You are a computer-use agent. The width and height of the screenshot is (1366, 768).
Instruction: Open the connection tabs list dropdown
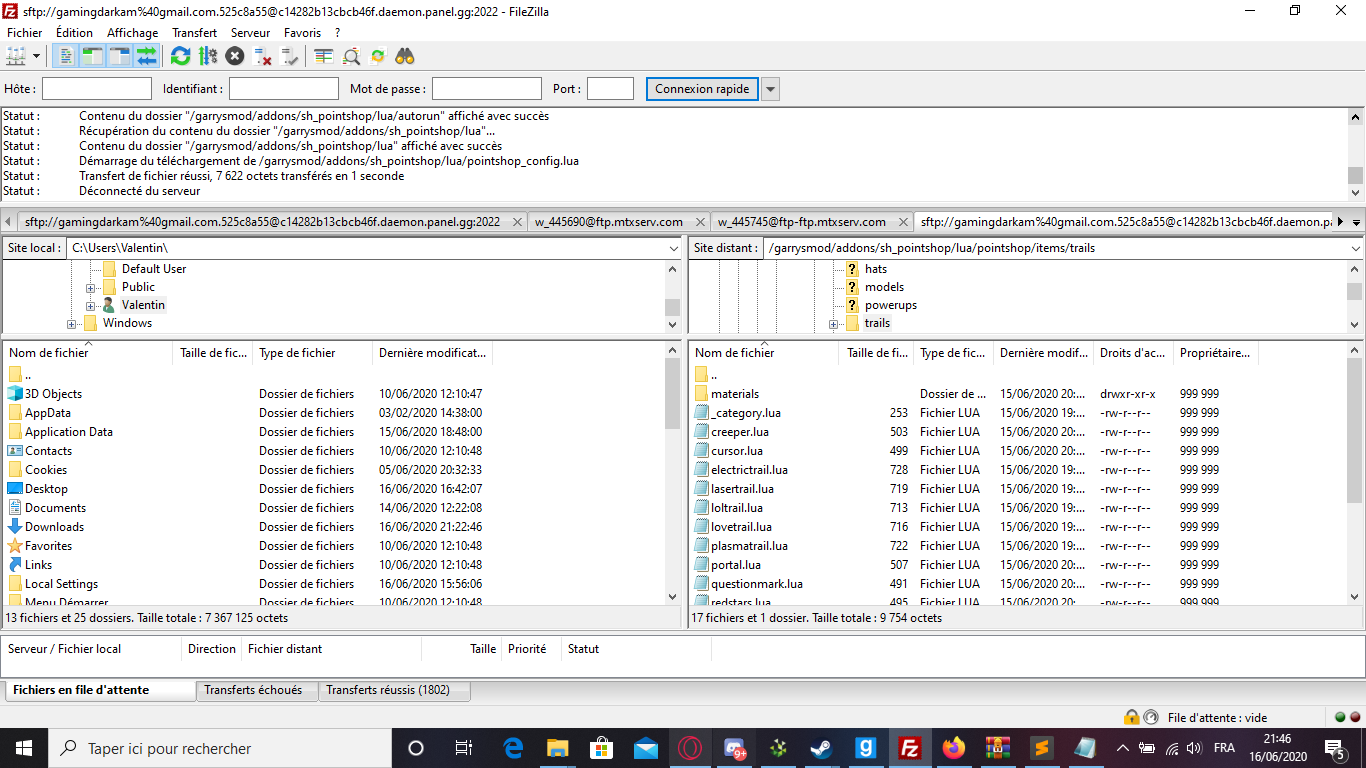tap(1356, 222)
